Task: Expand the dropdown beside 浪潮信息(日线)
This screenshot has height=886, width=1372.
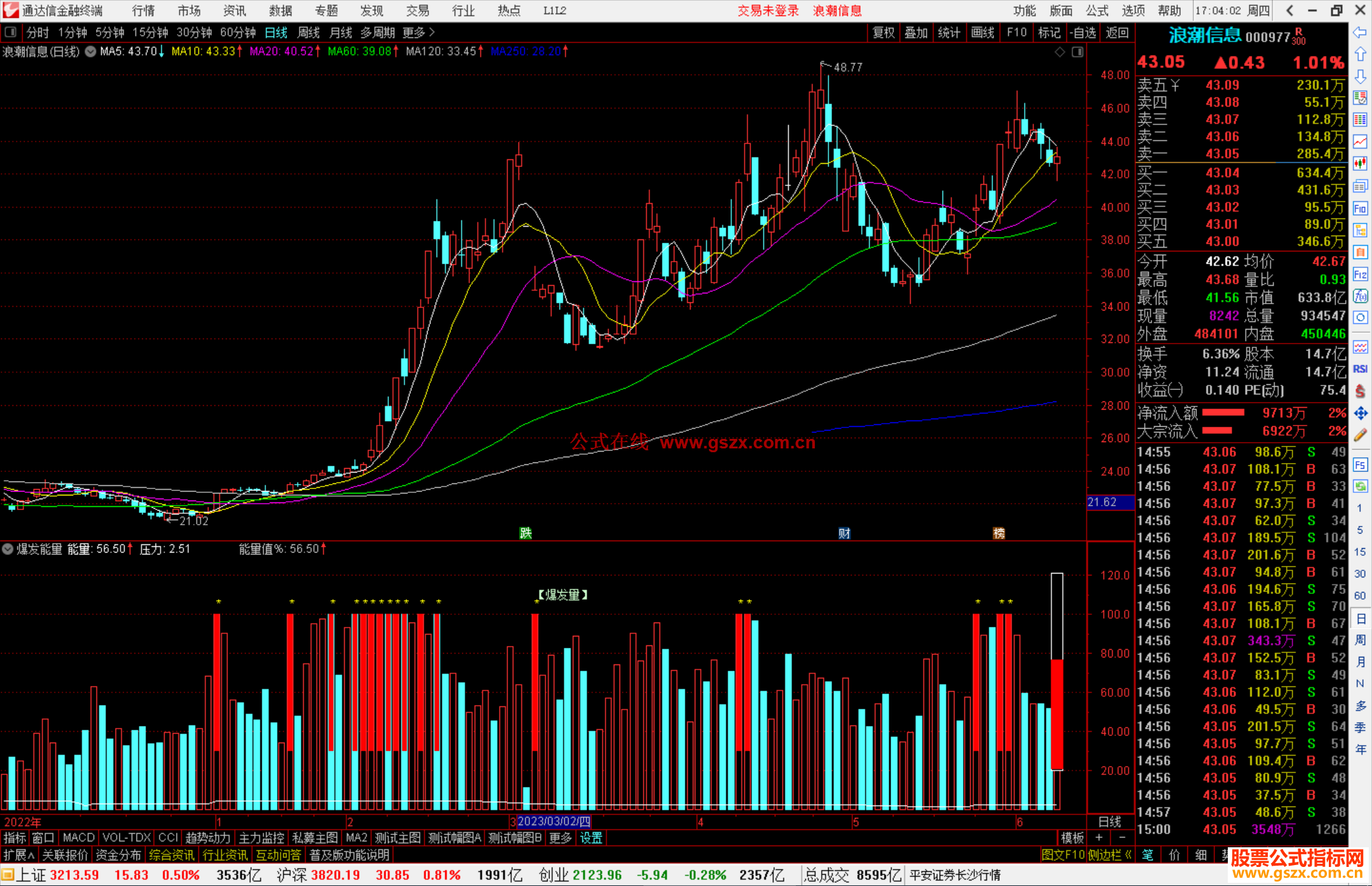Action: point(91,52)
